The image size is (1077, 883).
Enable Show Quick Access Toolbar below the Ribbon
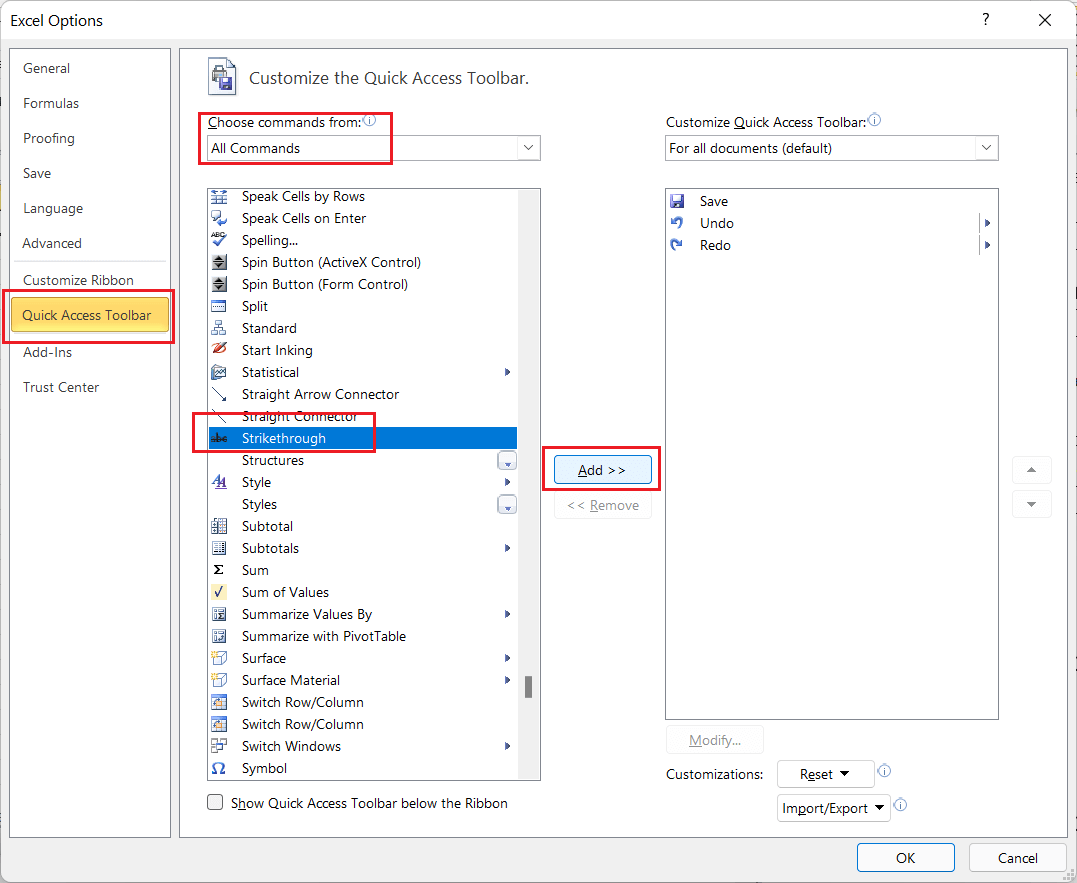coord(215,802)
